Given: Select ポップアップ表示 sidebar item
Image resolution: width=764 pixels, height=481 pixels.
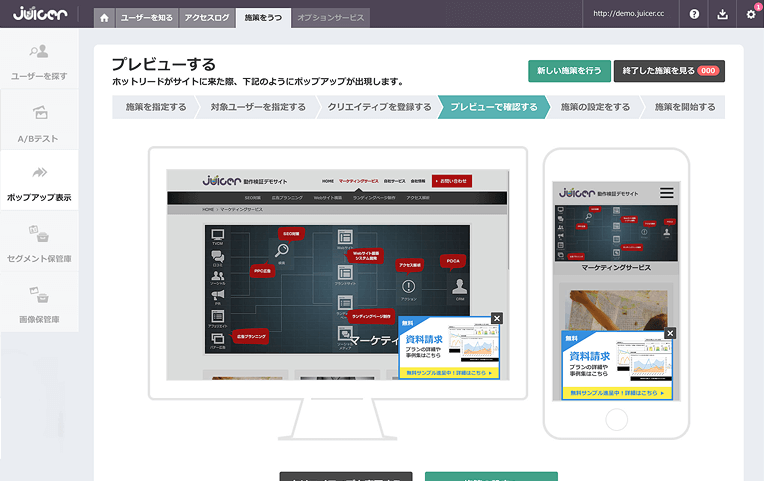Looking at the screenshot, I should tap(39, 184).
